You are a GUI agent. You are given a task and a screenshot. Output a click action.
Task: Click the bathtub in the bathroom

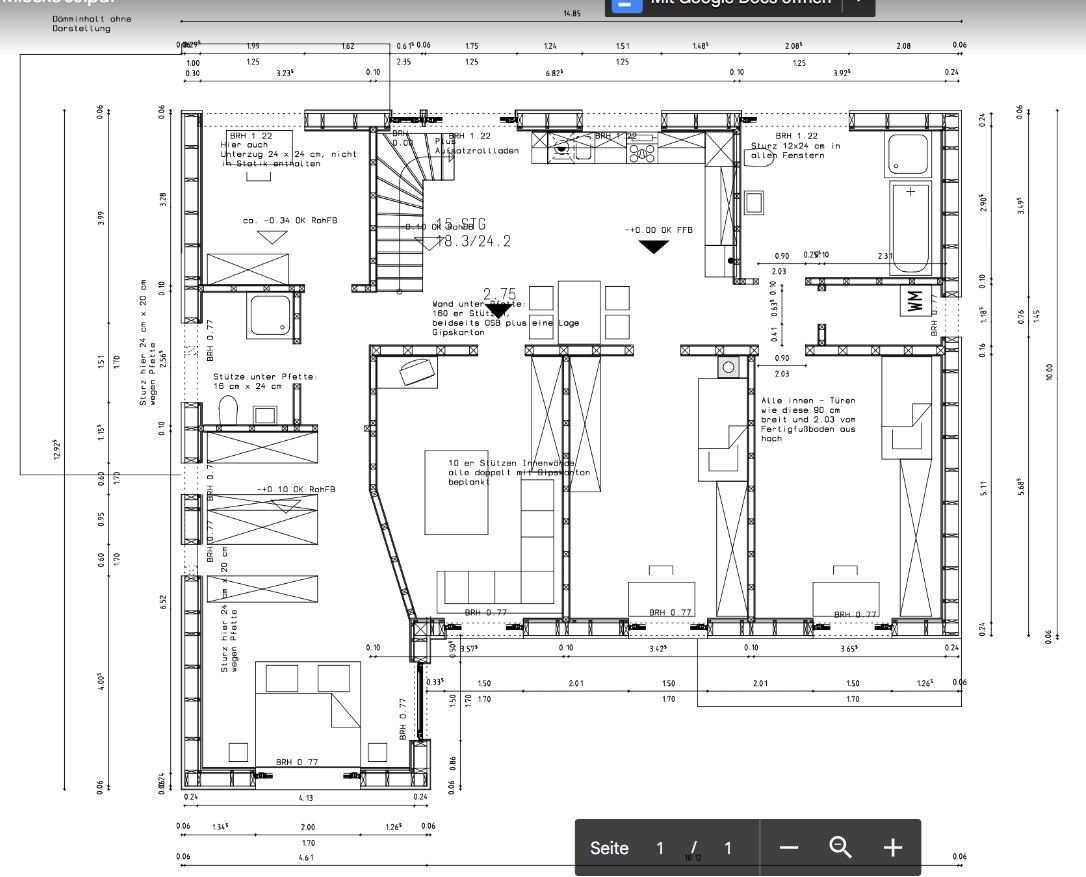[910, 226]
